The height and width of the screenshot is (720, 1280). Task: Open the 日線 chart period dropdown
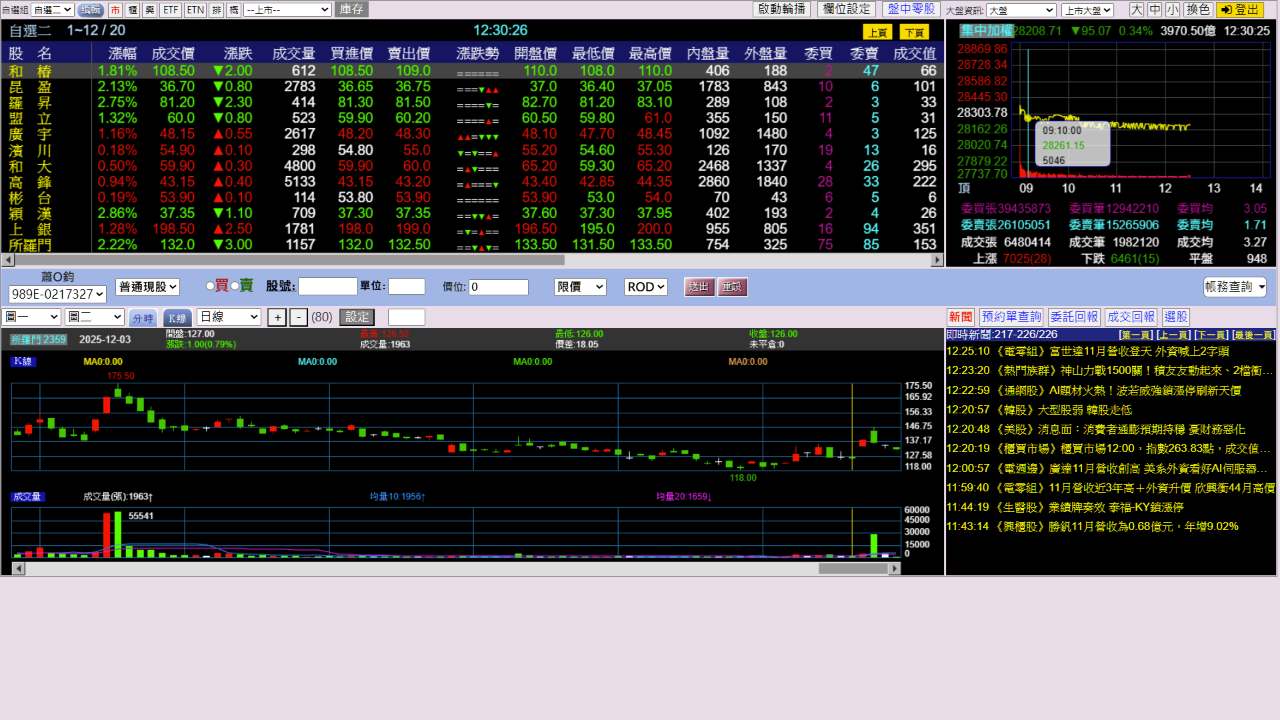tap(228, 317)
